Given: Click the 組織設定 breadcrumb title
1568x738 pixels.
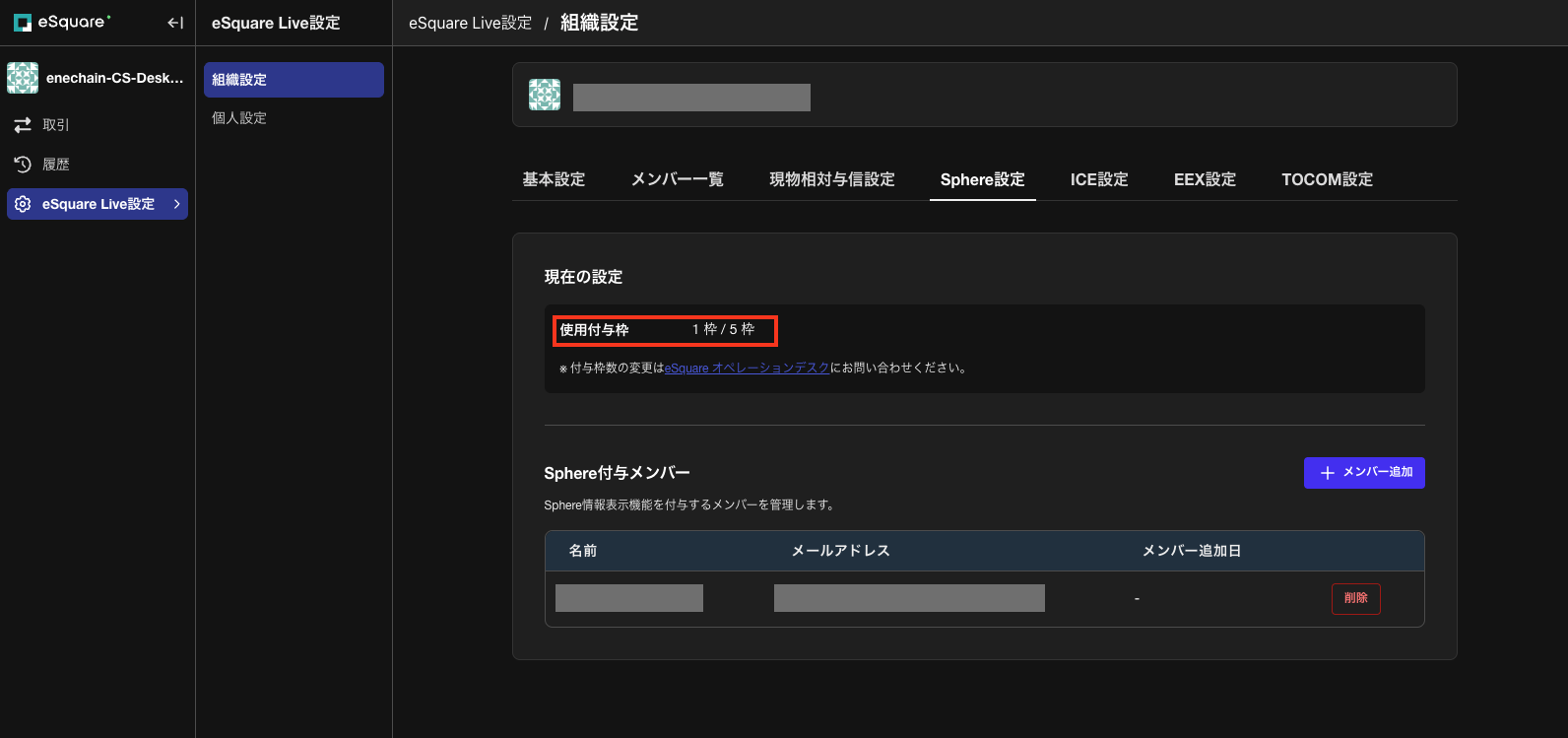Looking at the screenshot, I should pyautogui.click(x=599, y=23).
